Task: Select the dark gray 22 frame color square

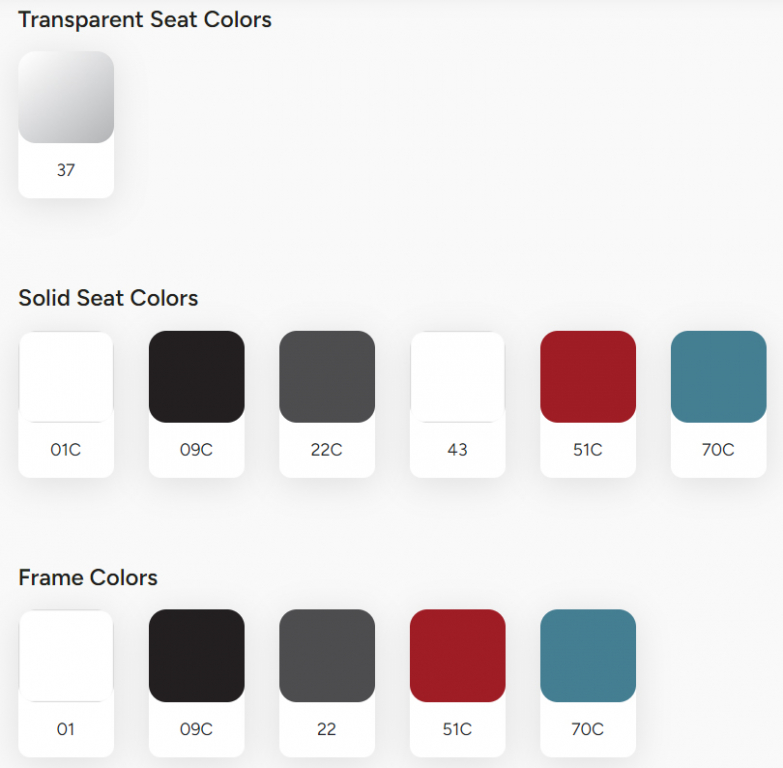Action: tap(327, 655)
